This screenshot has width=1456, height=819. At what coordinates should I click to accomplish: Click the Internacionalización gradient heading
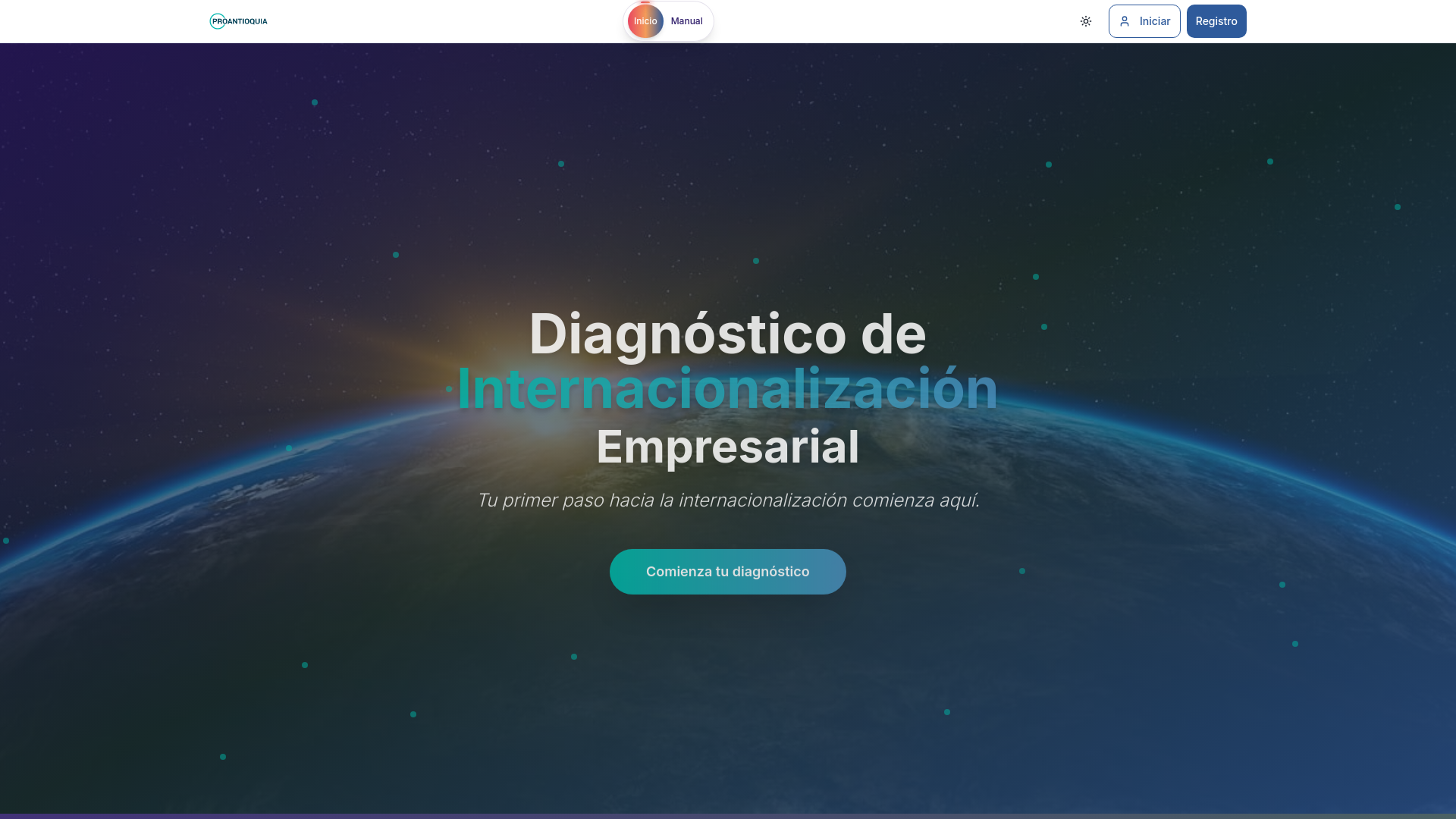pyautogui.click(x=728, y=389)
